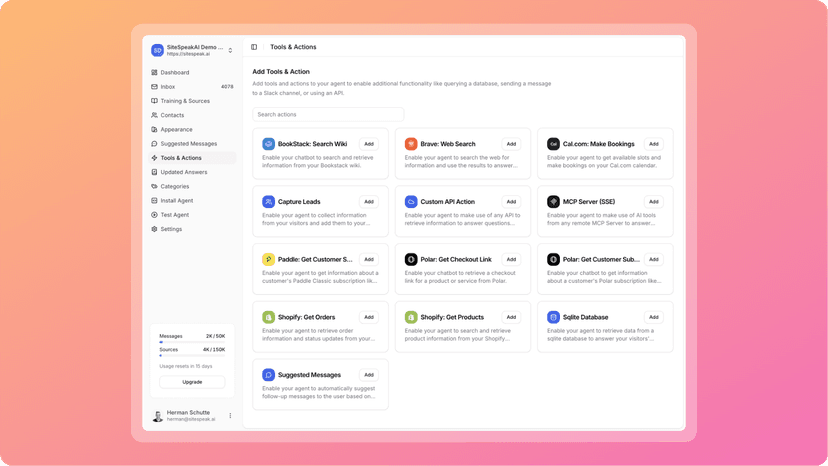Viewport: 828px width, 466px height.
Task: Click the 'Add Tools & Action' heading
Action: (x=281, y=72)
